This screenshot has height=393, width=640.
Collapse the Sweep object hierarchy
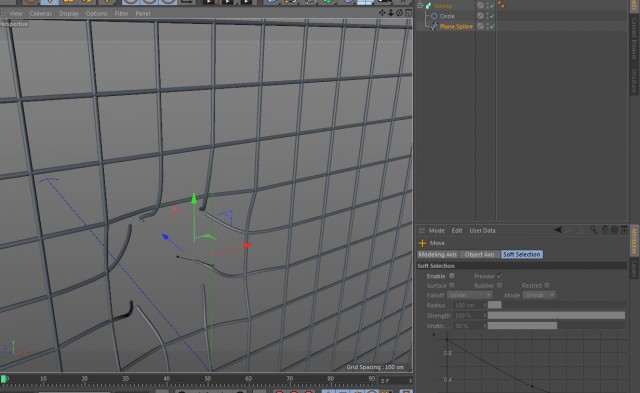420,5
